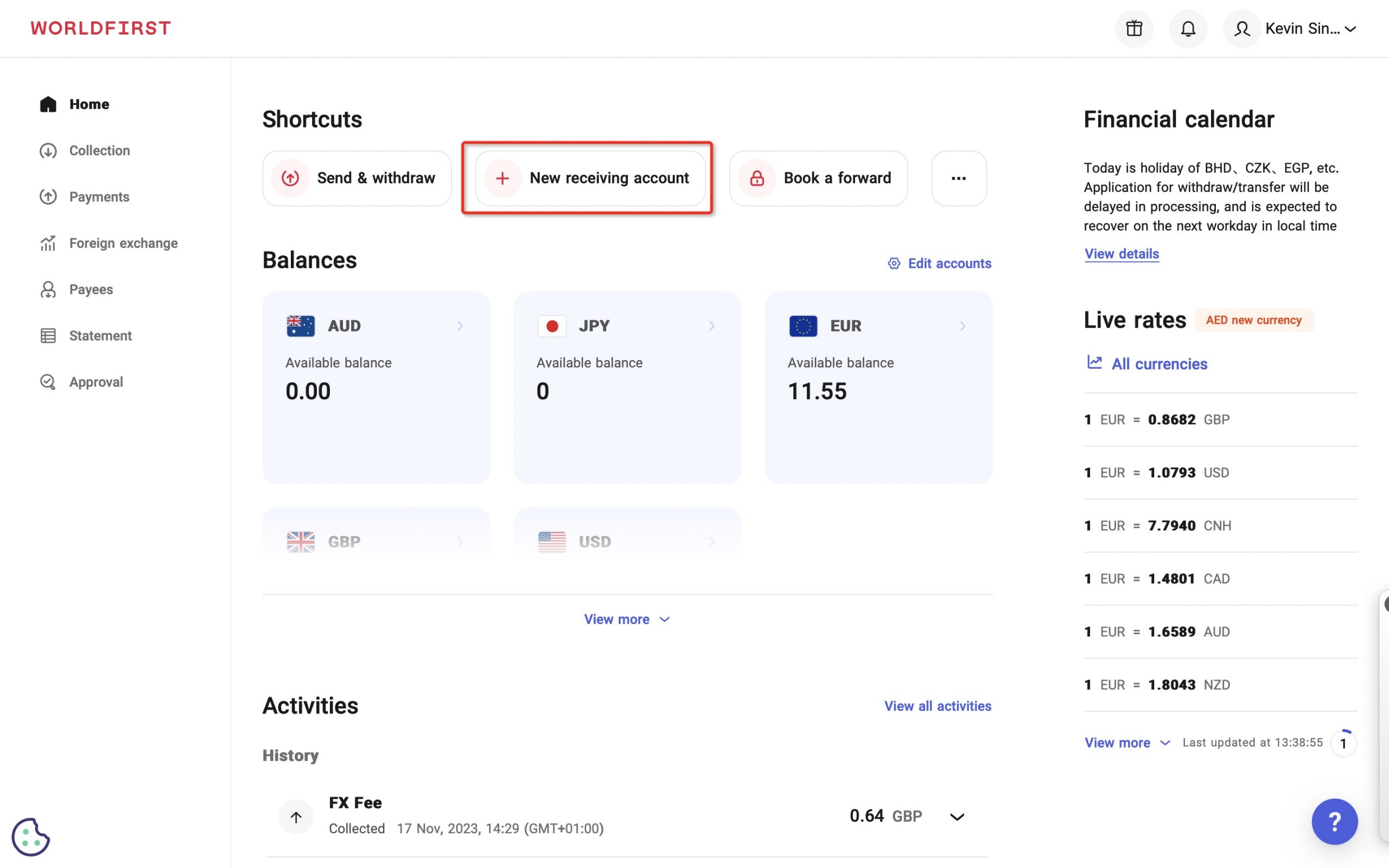
Task: Click the New receiving account button
Action: pos(590,178)
